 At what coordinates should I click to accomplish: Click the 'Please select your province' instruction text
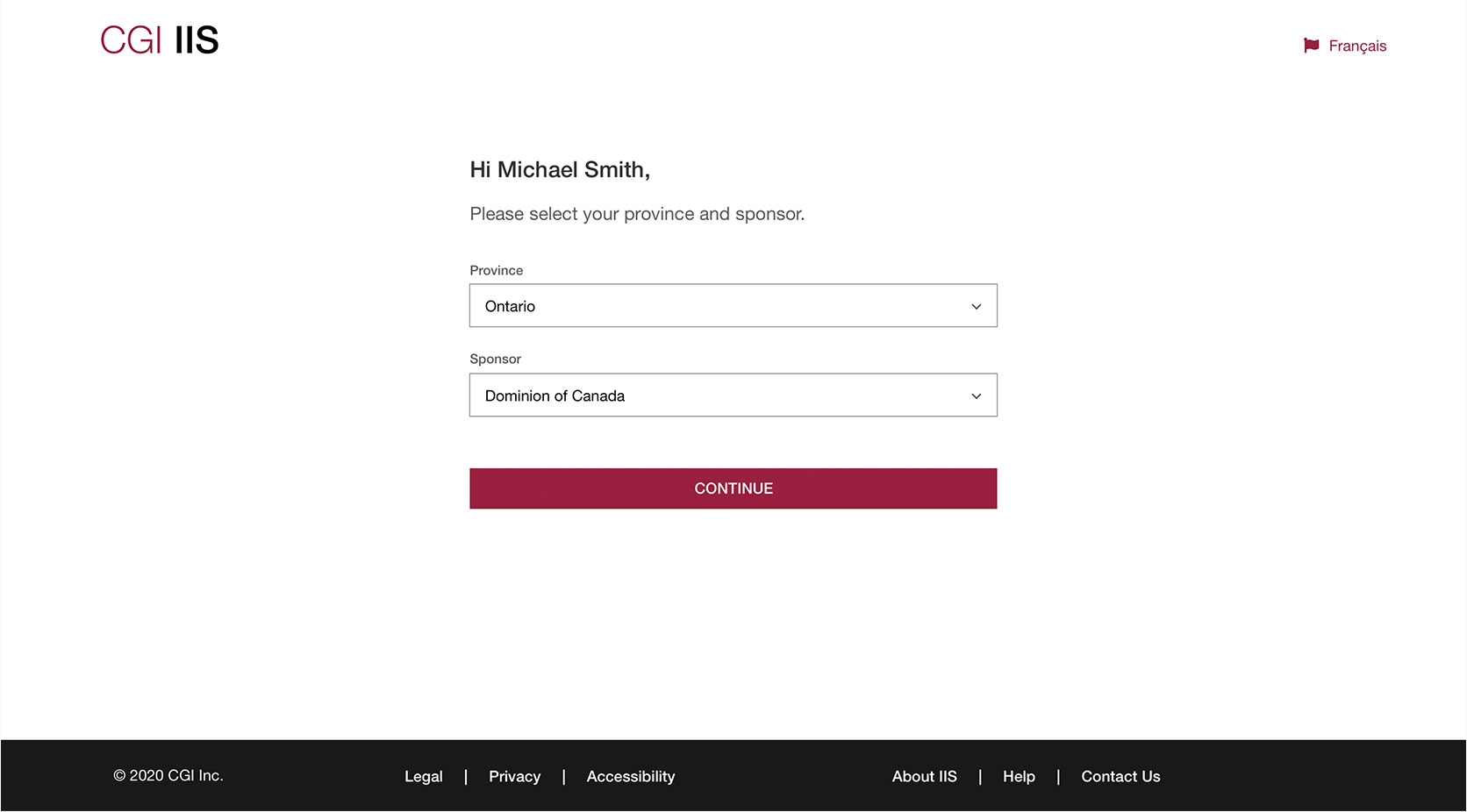[x=636, y=214]
